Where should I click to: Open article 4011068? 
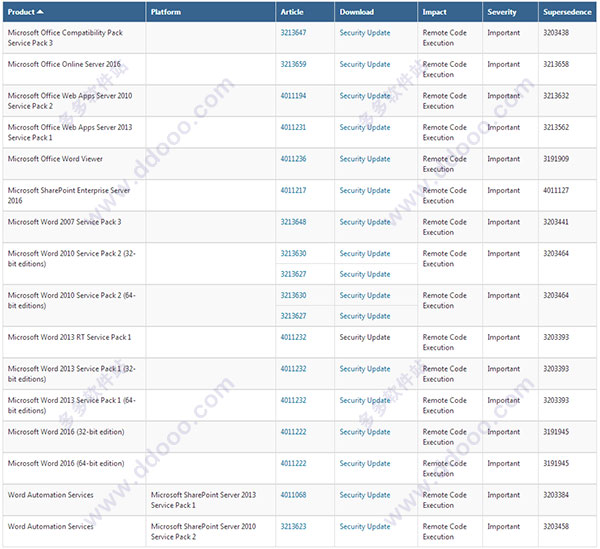coord(293,495)
